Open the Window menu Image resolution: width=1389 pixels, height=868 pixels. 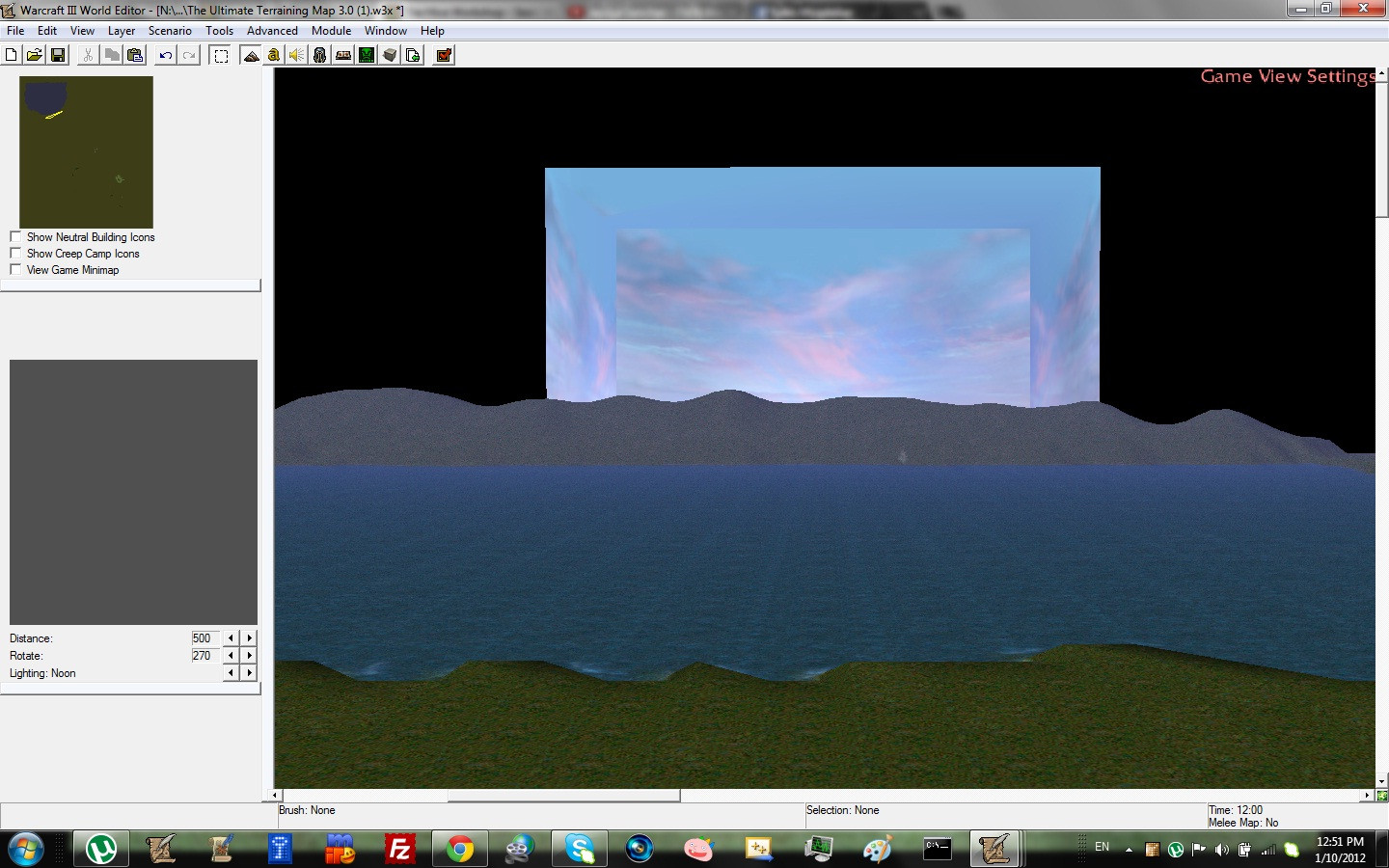click(386, 31)
